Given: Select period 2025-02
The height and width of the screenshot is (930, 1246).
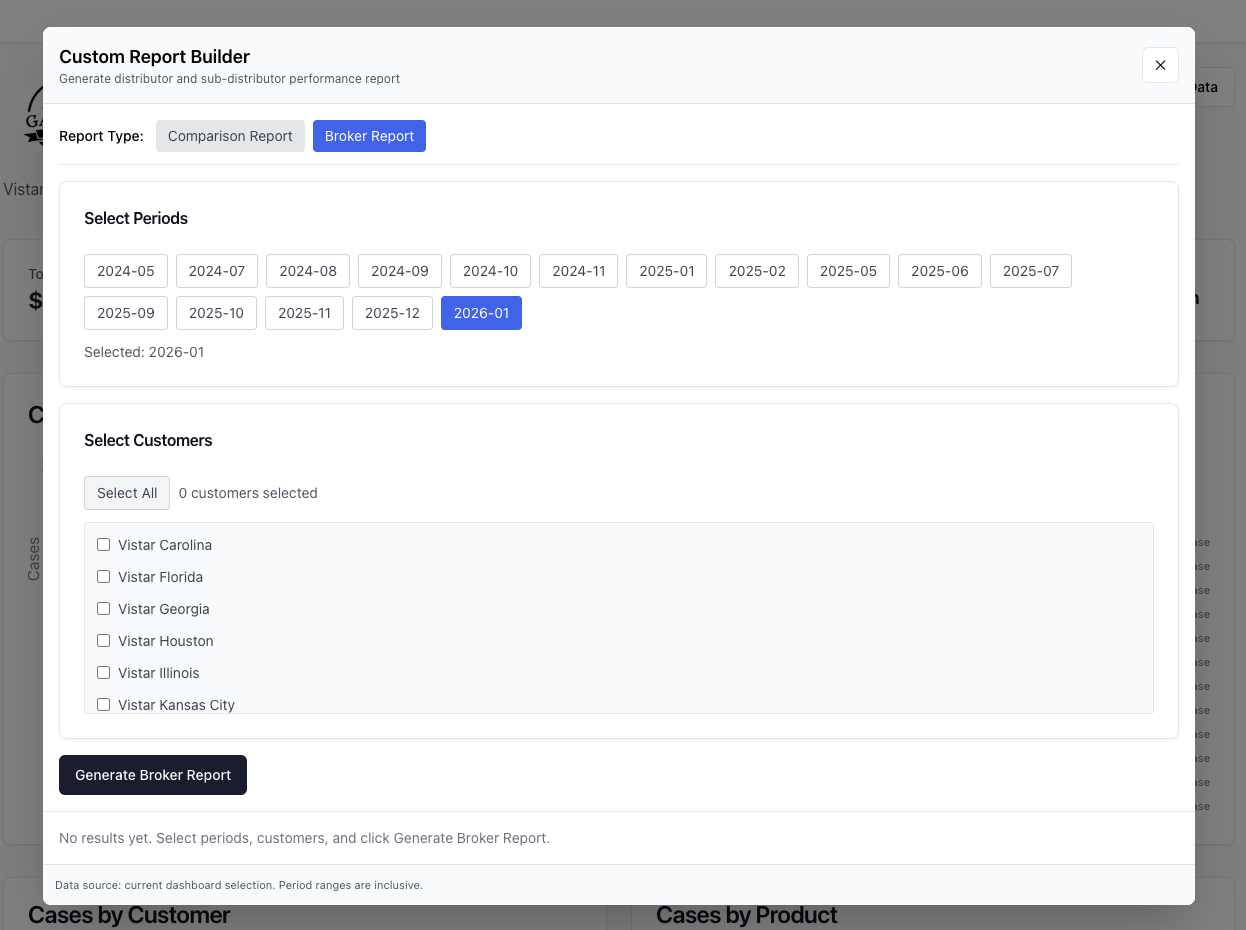Looking at the screenshot, I should point(757,271).
